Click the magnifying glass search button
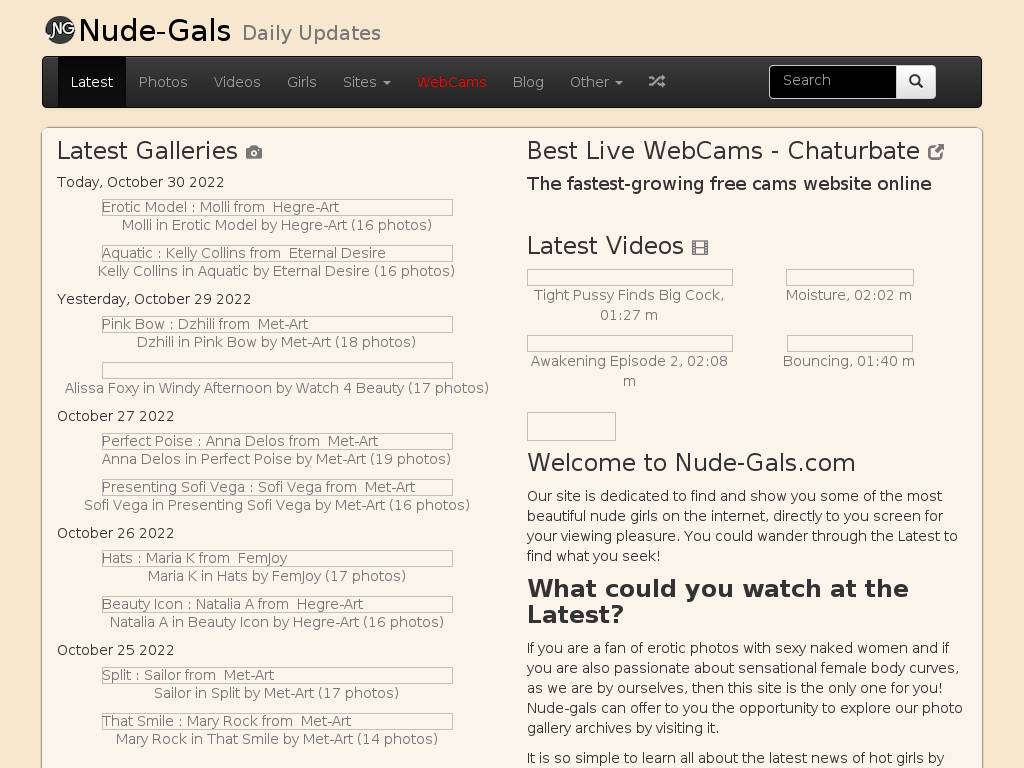Image resolution: width=1024 pixels, height=768 pixels. (x=915, y=82)
